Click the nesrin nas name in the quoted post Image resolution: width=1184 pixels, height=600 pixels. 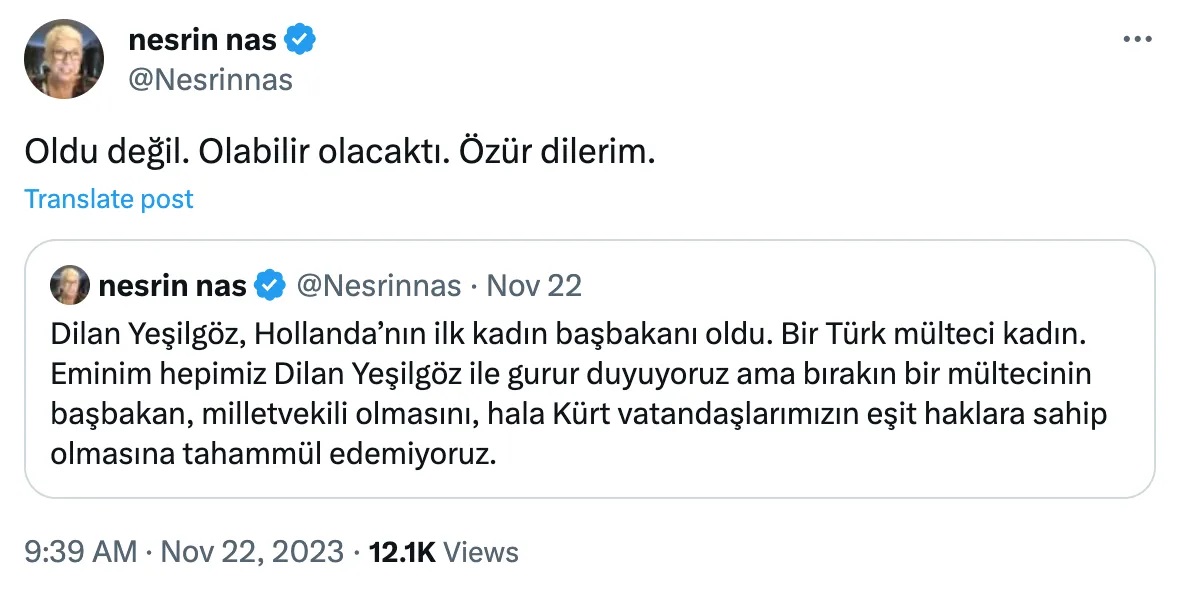[x=172, y=287]
